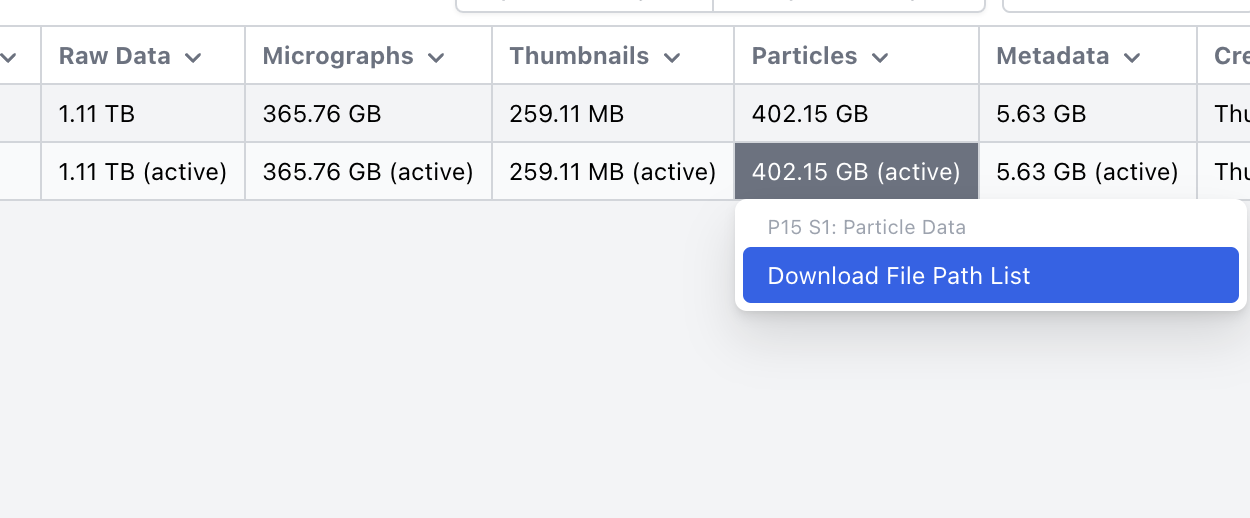Click the chevron in the leftmost cut-off column
The width and height of the screenshot is (1250, 518).
(9, 57)
